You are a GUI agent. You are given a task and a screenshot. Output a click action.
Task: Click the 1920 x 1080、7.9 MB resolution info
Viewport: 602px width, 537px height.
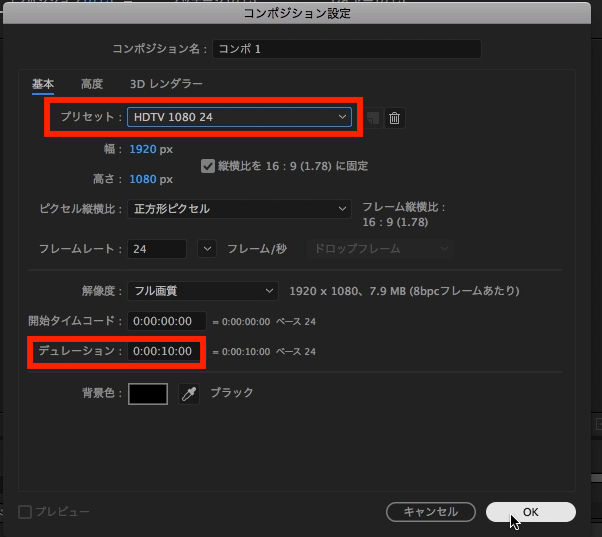(x=404, y=291)
